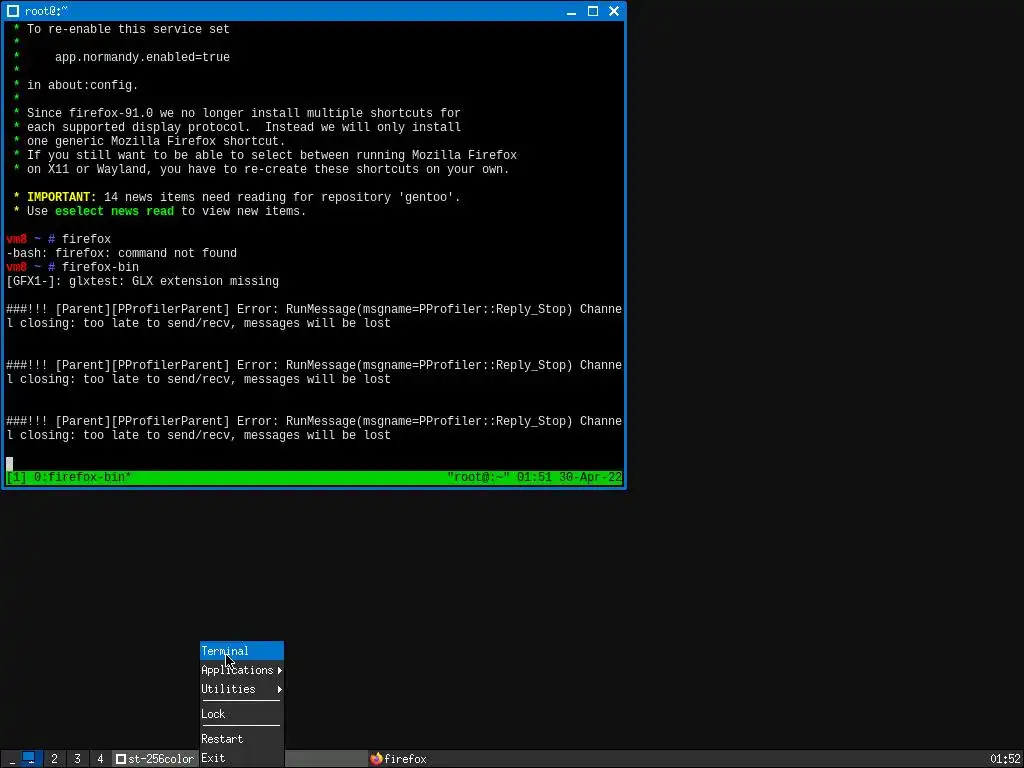The image size is (1024, 768).
Task: Open the Utilities submenu
Action: 242,689
